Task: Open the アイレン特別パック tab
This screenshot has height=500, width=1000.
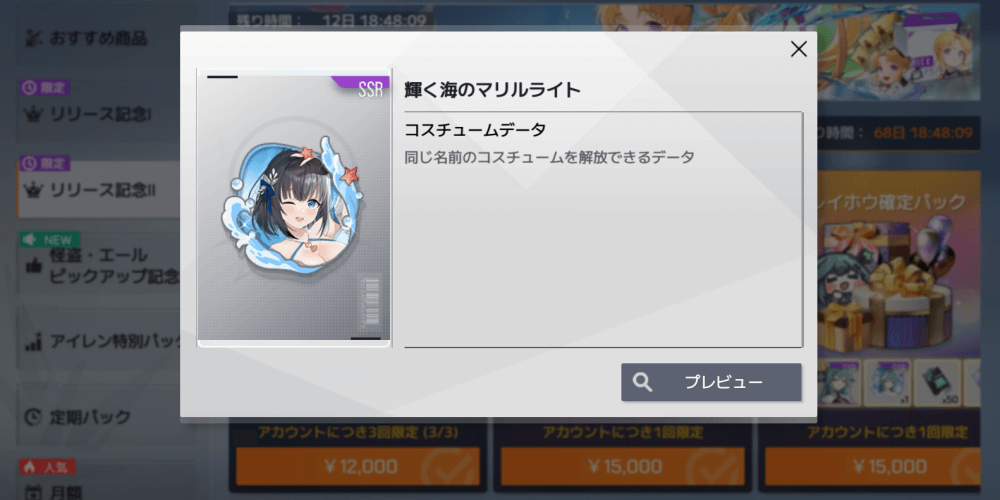Action: point(98,341)
